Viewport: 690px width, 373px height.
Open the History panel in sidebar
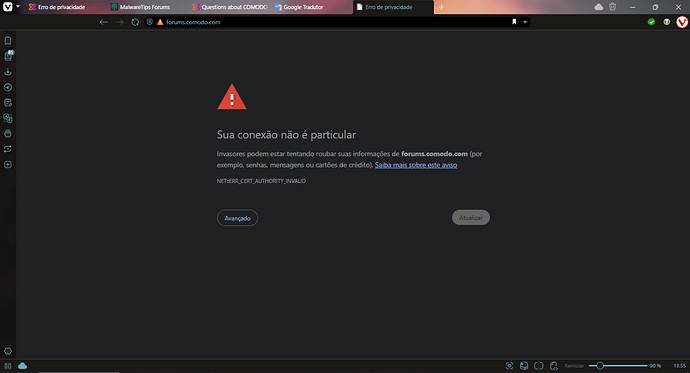click(x=8, y=87)
